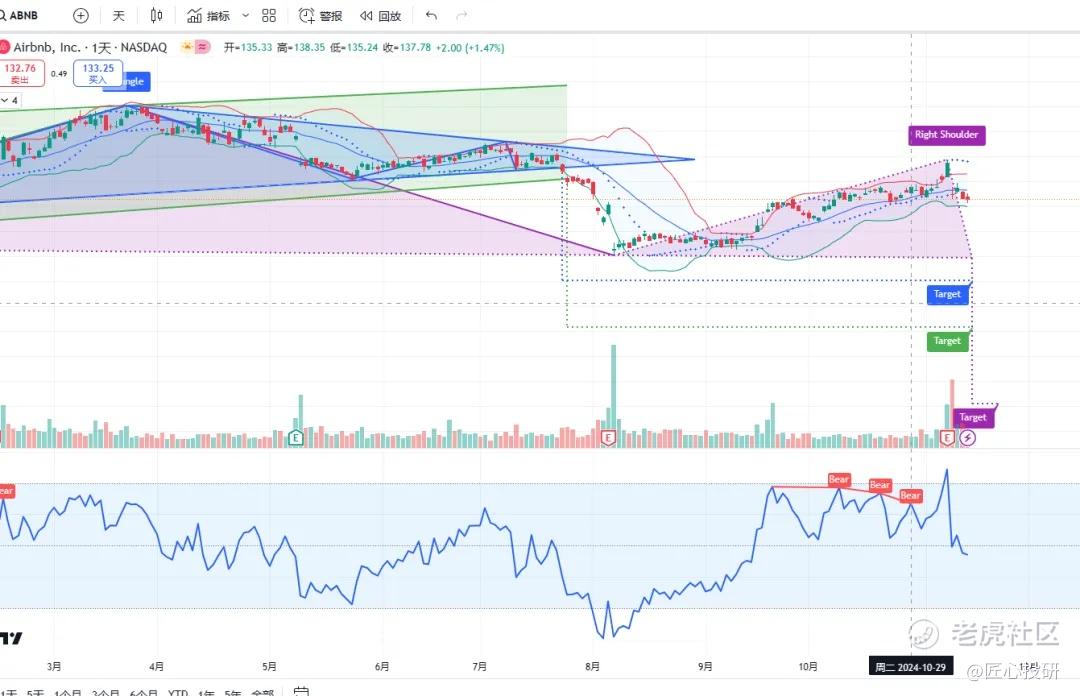Expand the favorites chevron beside 指标

pyautogui.click(x=245, y=15)
